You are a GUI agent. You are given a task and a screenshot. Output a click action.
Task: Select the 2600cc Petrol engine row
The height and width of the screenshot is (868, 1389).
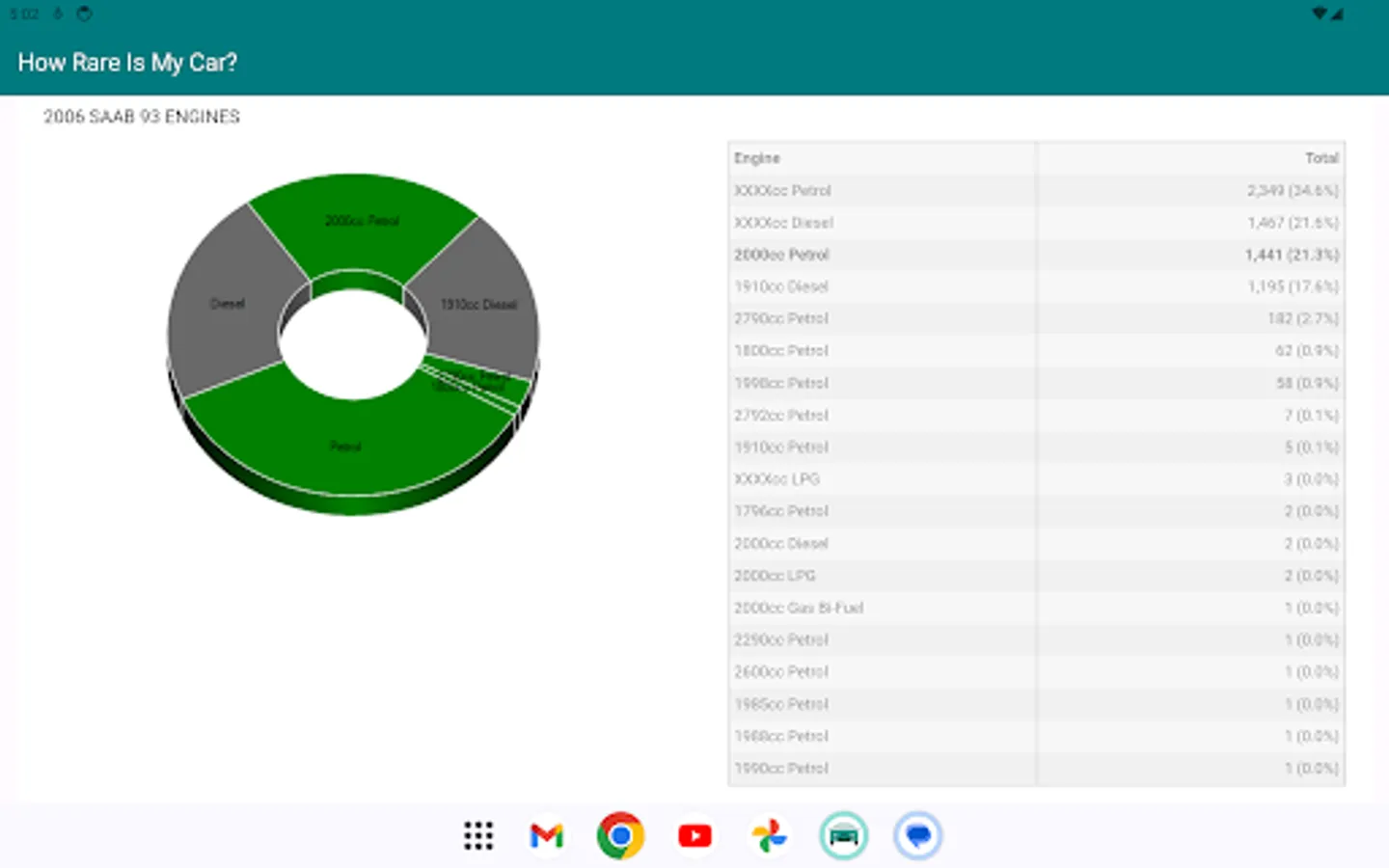click(1037, 671)
